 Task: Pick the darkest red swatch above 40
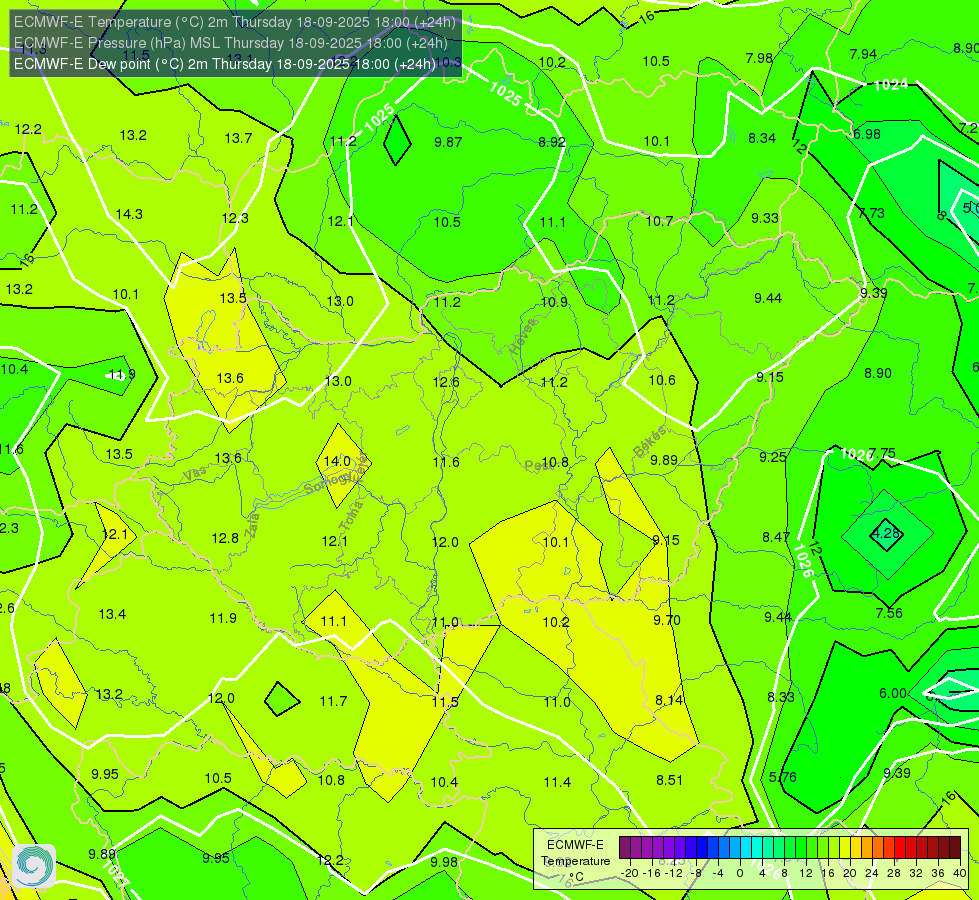click(955, 848)
